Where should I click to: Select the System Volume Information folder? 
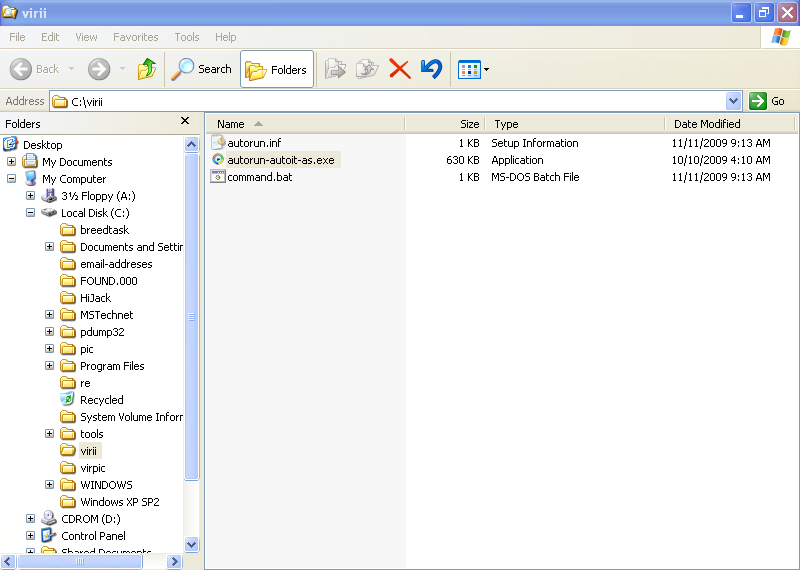click(121, 417)
